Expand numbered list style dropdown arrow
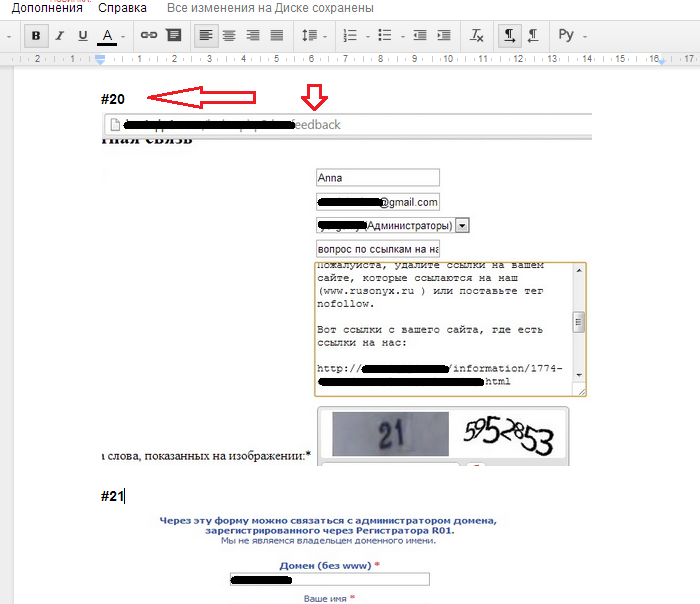The height and width of the screenshot is (604, 700). tap(368, 37)
